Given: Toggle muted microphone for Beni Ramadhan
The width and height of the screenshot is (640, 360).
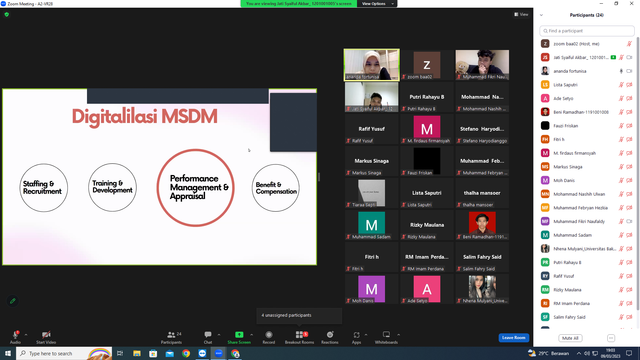Looking at the screenshot, I should pyautogui.click(x=621, y=112).
